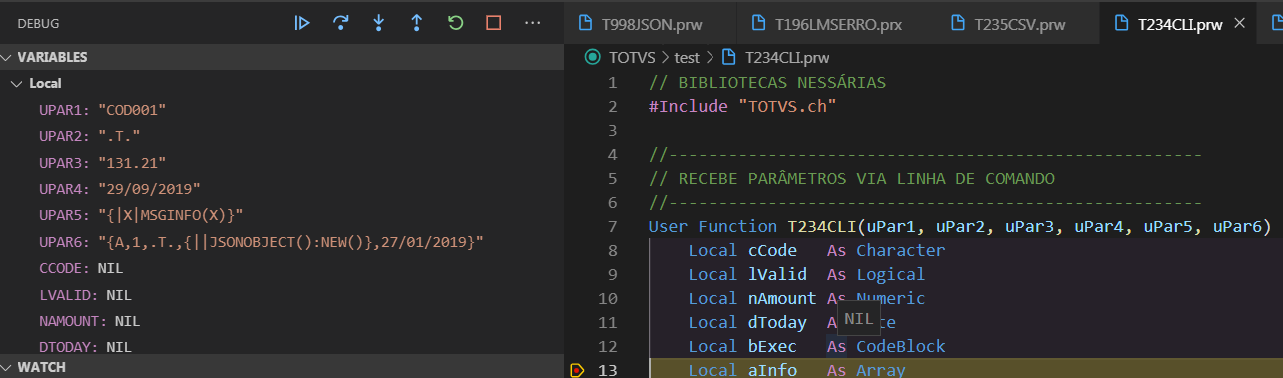The image size is (1283, 378).
Task: Click the CodeBlock type on line 12
Action: [x=901, y=346]
